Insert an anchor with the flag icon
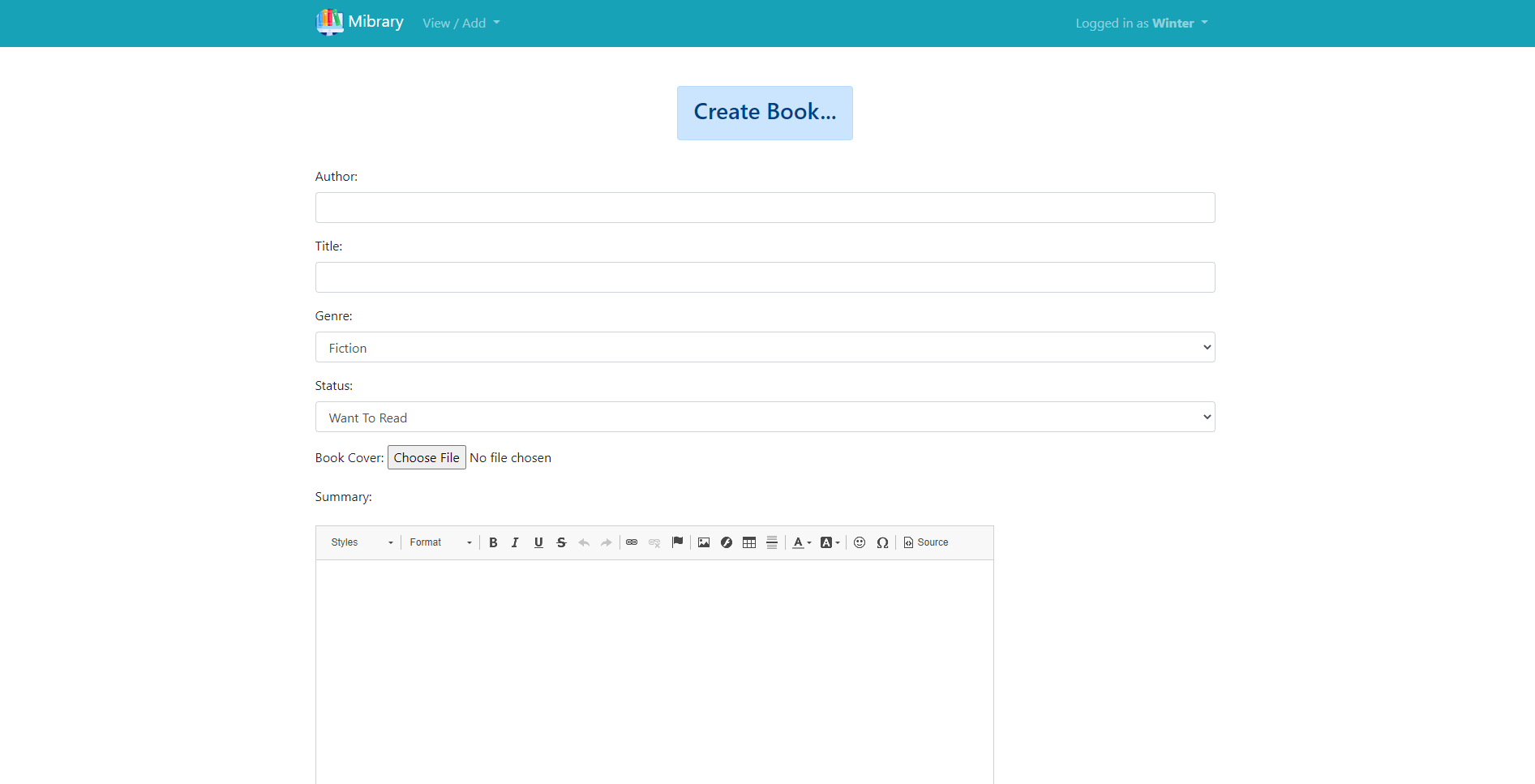Viewport: 1535px width, 784px height. [678, 542]
